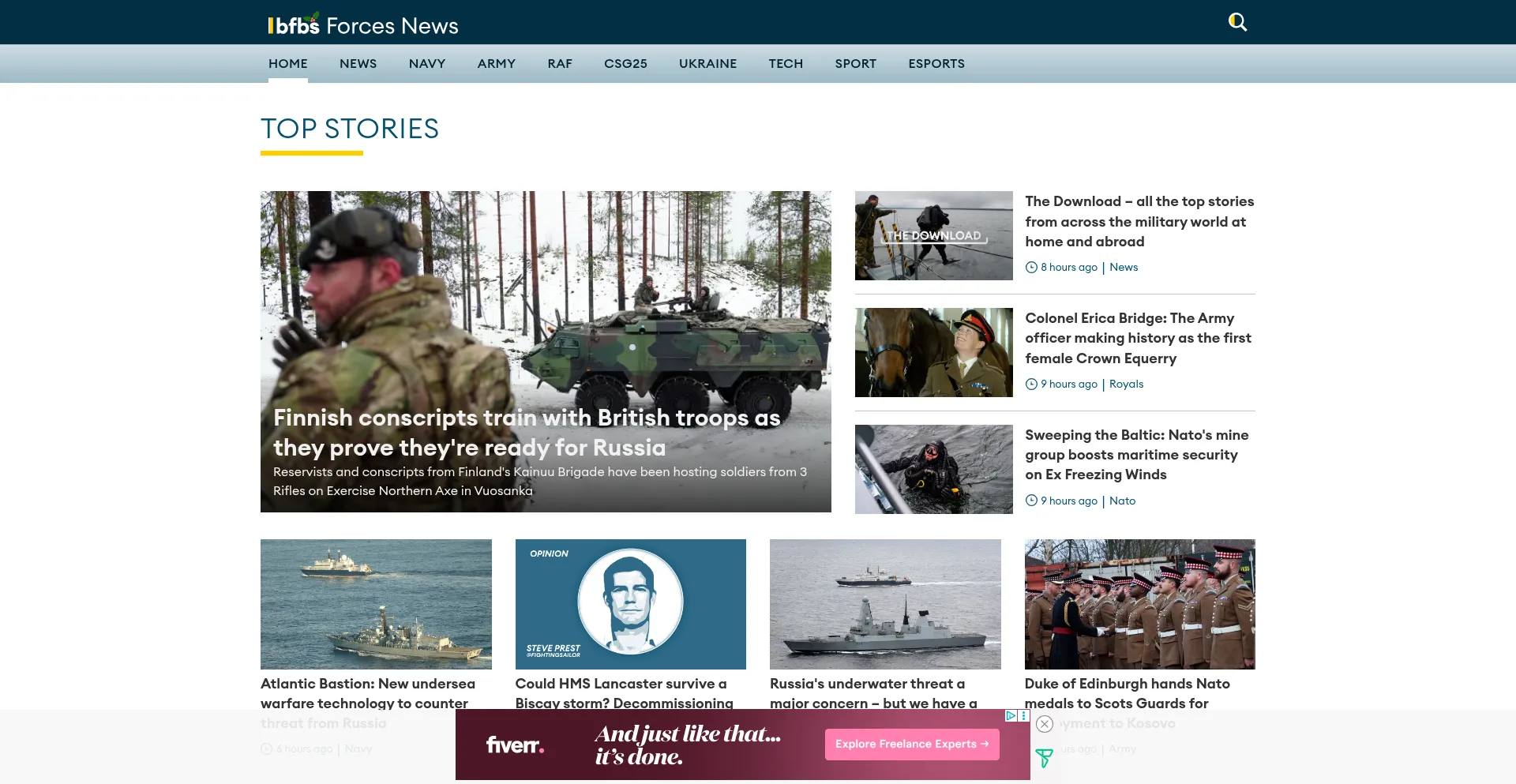The height and width of the screenshot is (784, 1516).
Task: Select the CSG25 nav item
Action: pos(625,64)
